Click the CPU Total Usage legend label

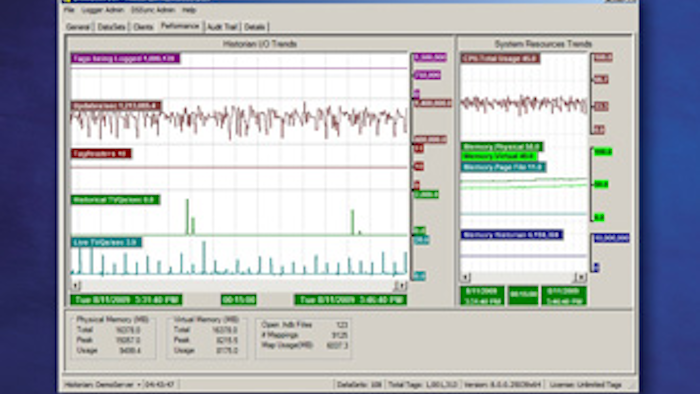500,58
